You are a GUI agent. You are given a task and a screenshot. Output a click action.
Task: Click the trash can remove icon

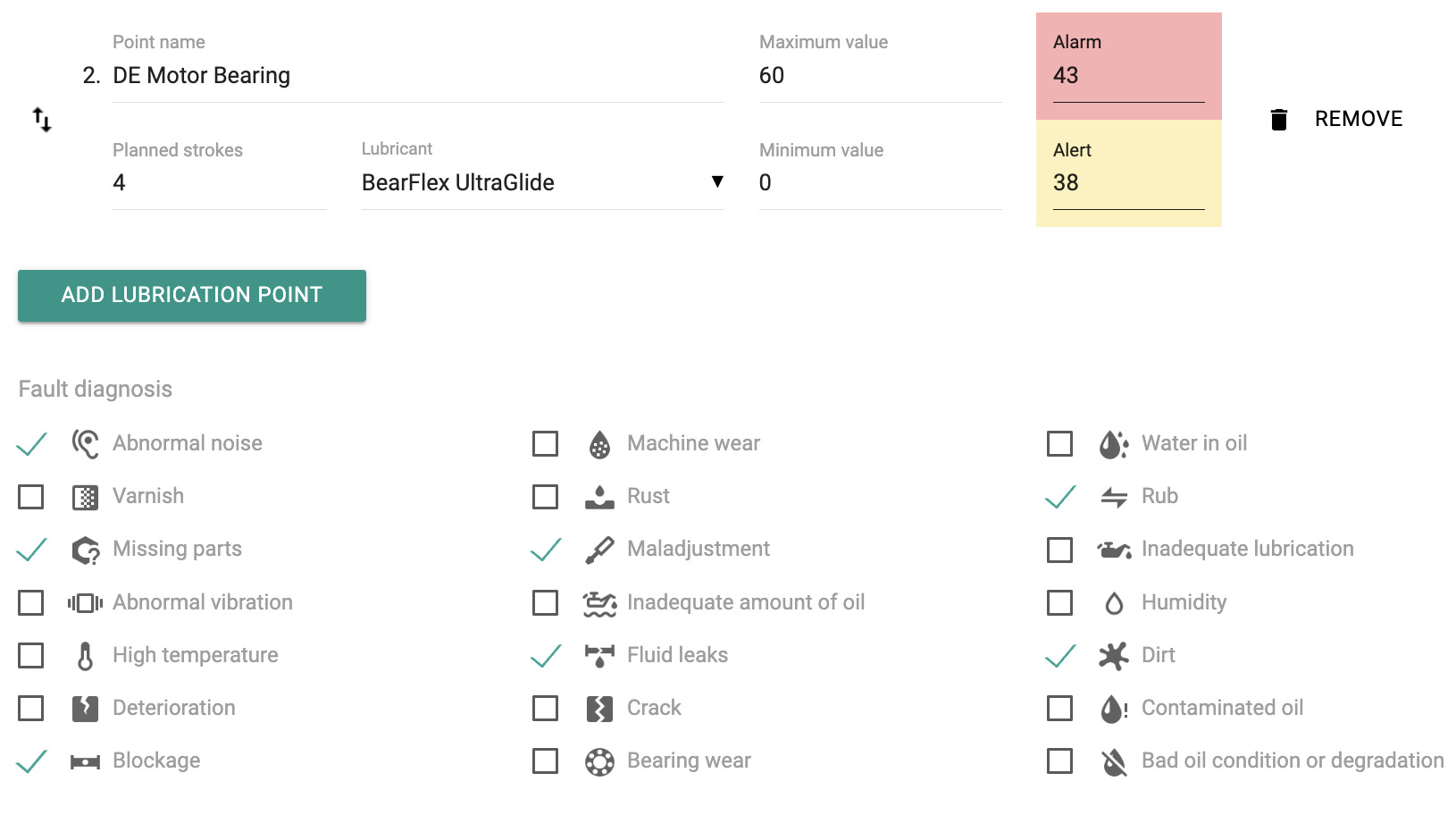click(x=1279, y=119)
